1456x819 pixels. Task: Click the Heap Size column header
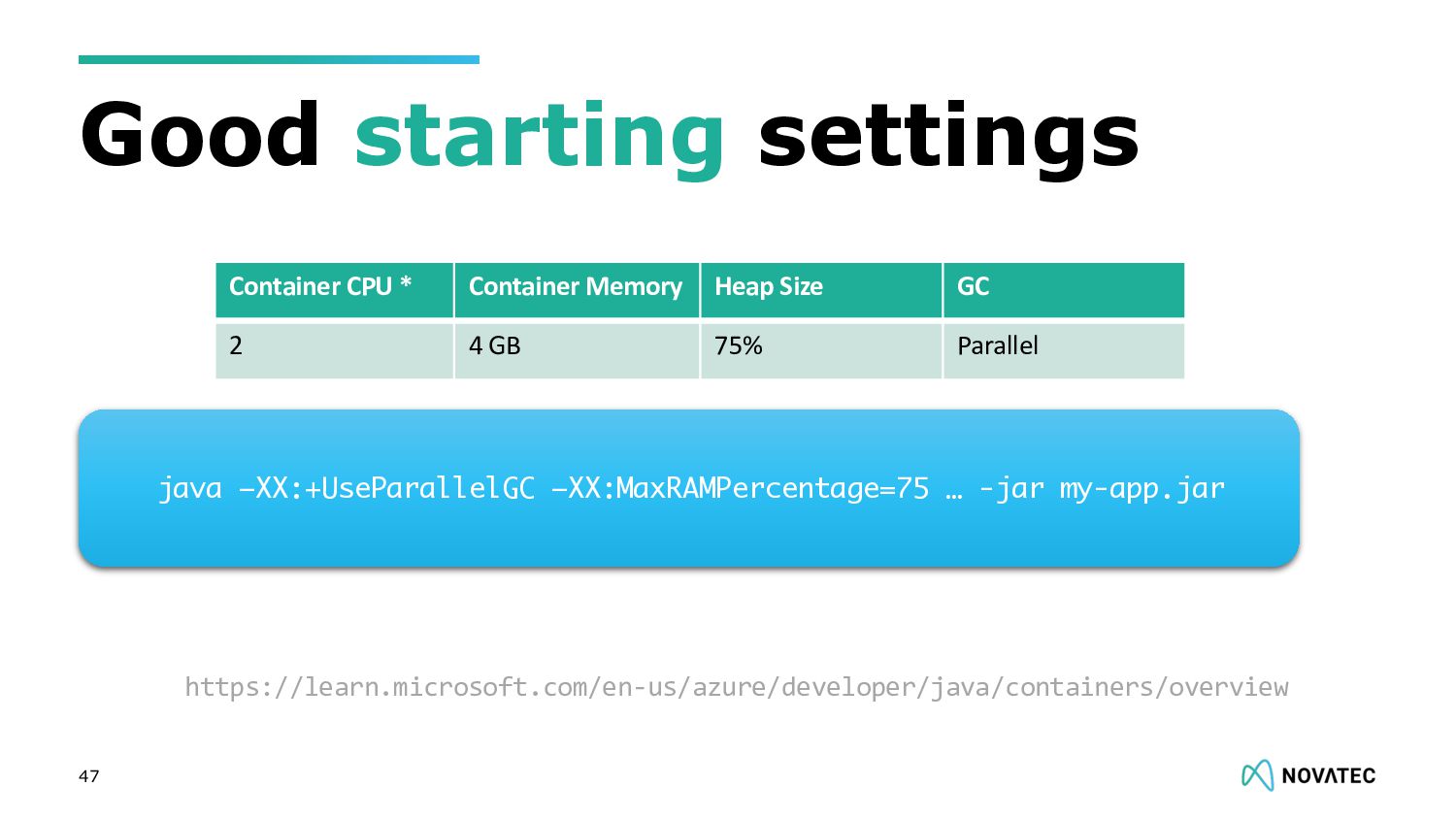pyautogui.click(x=821, y=289)
